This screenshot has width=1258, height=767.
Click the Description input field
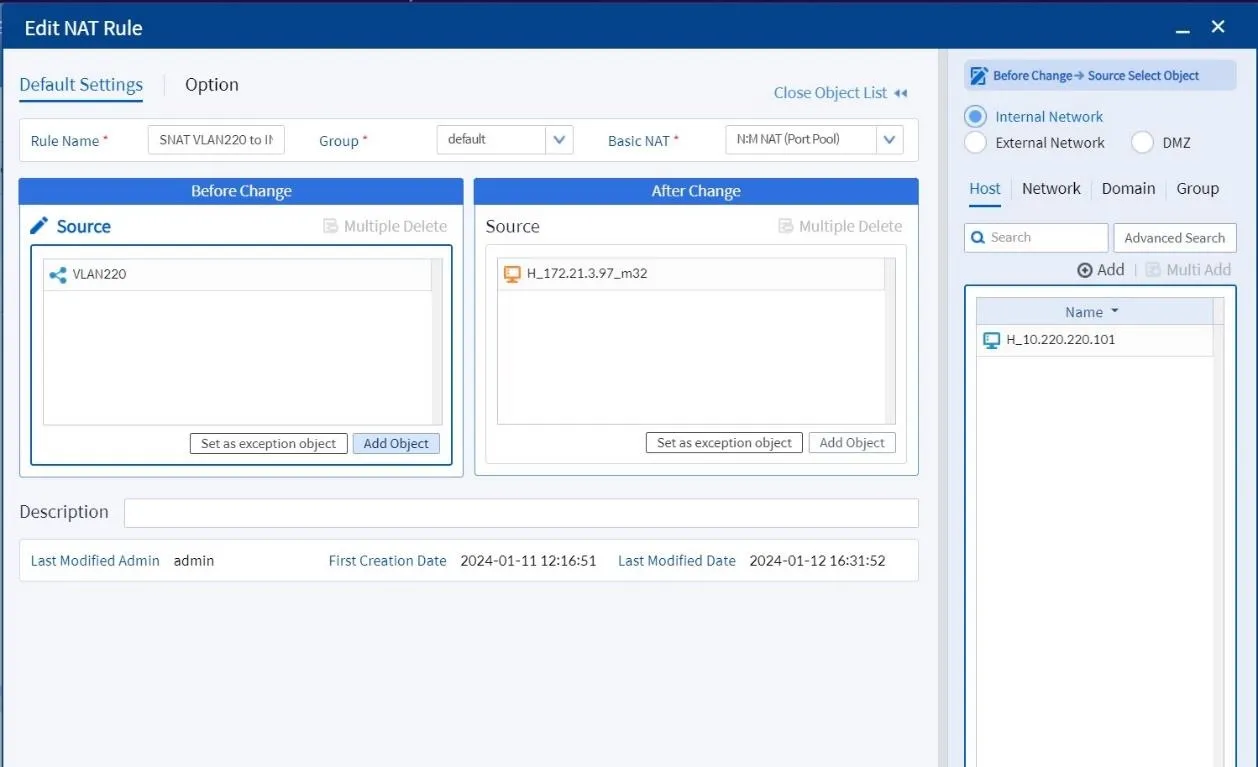click(520, 513)
